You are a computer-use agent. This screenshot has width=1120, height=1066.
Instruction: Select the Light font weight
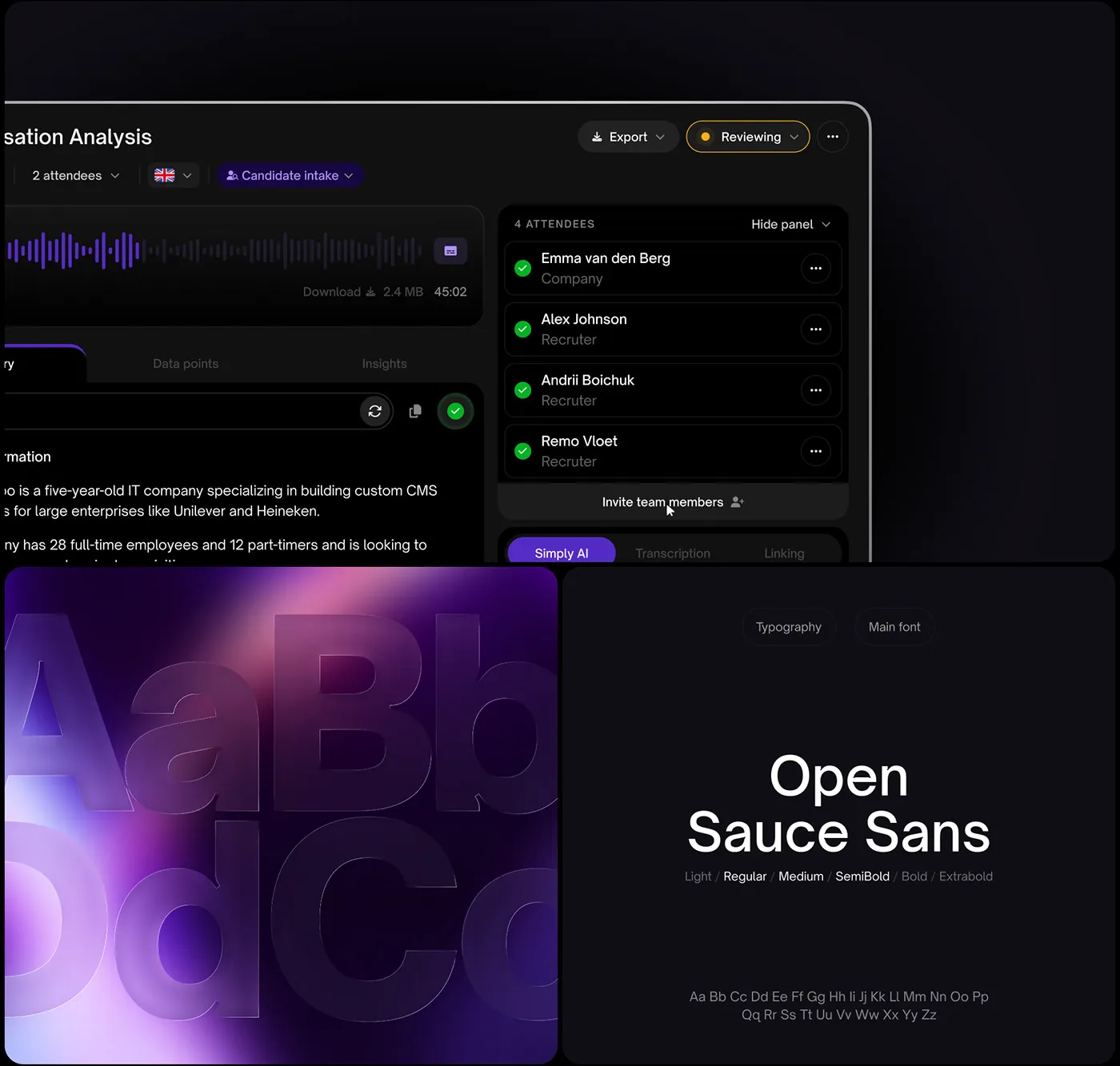[698, 876]
